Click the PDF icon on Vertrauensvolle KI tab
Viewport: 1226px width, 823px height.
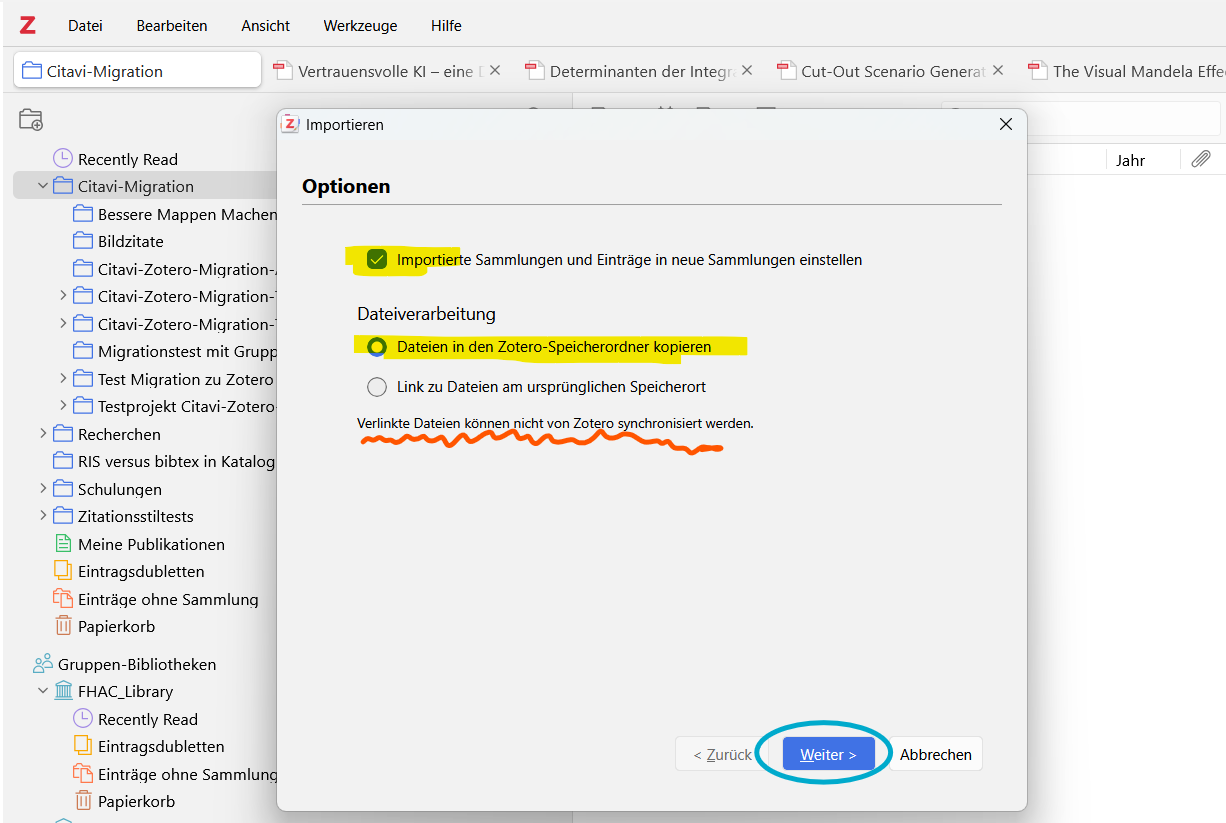point(282,71)
